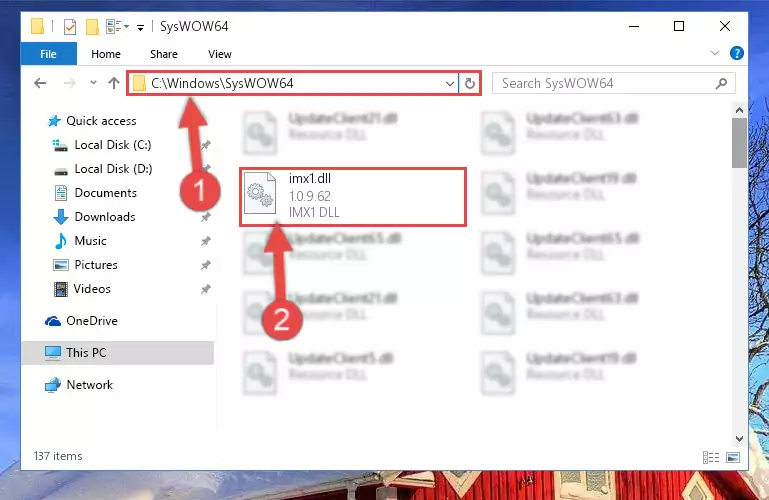Click the vertical scrollbar down arrow
Screen dimensions: 769x500
point(739,439)
